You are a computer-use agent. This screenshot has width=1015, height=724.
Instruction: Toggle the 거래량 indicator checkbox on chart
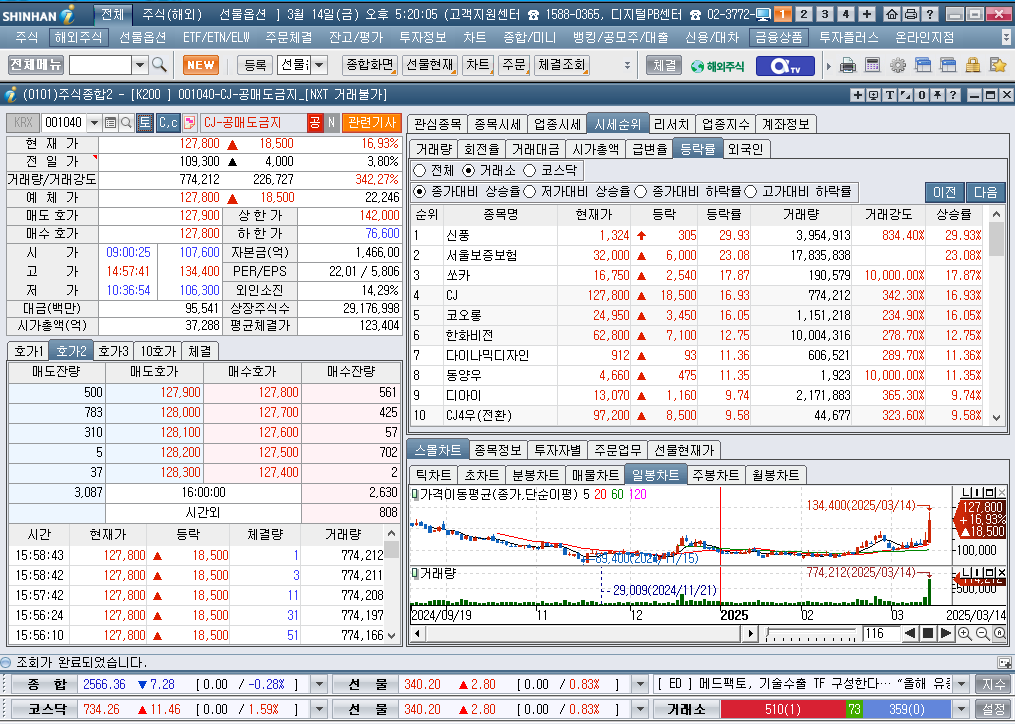pos(415,573)
